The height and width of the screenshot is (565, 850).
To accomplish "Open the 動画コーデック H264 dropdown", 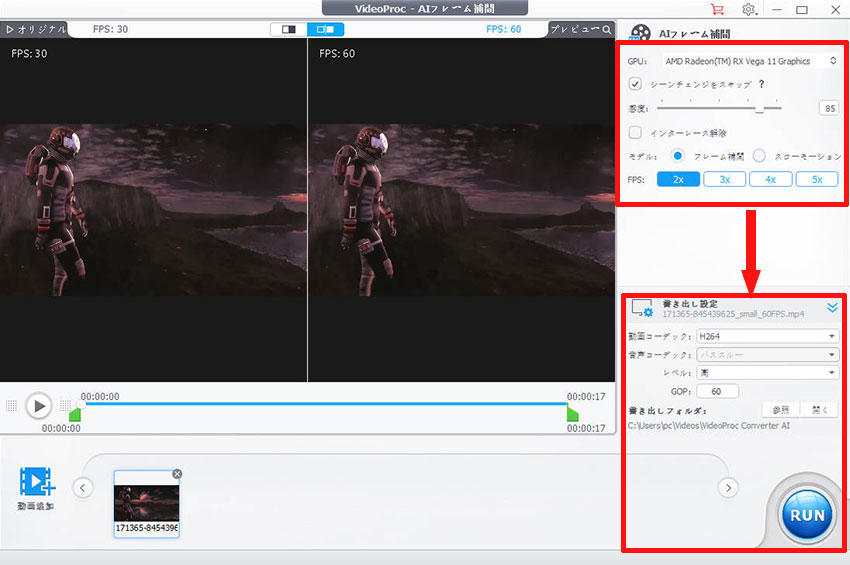I will coord(768,336).
